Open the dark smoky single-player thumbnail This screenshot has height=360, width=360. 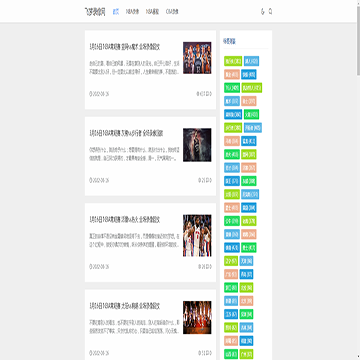[x=197, y=145]
